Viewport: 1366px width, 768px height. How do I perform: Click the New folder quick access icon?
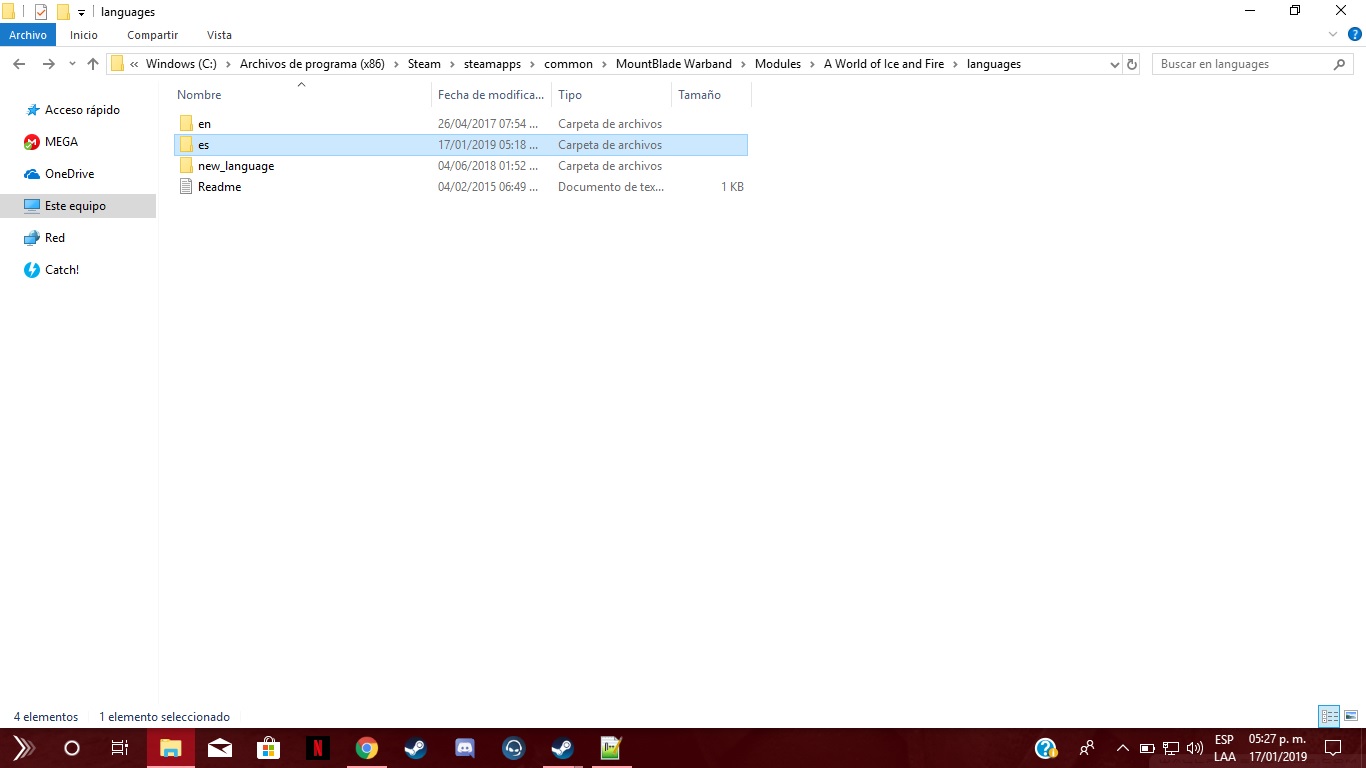[63, 12]
